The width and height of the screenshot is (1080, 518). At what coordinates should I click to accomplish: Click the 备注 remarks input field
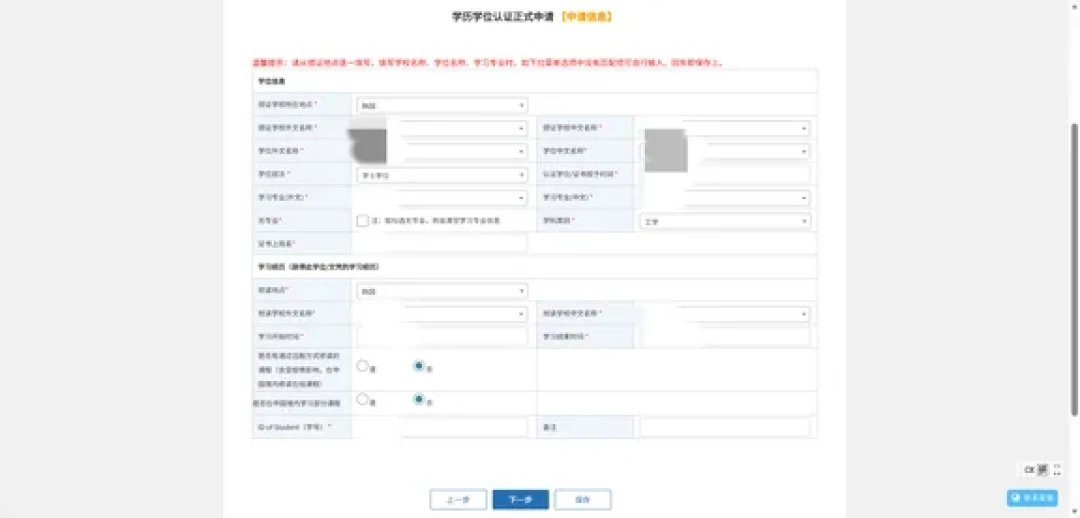(725, 427)
